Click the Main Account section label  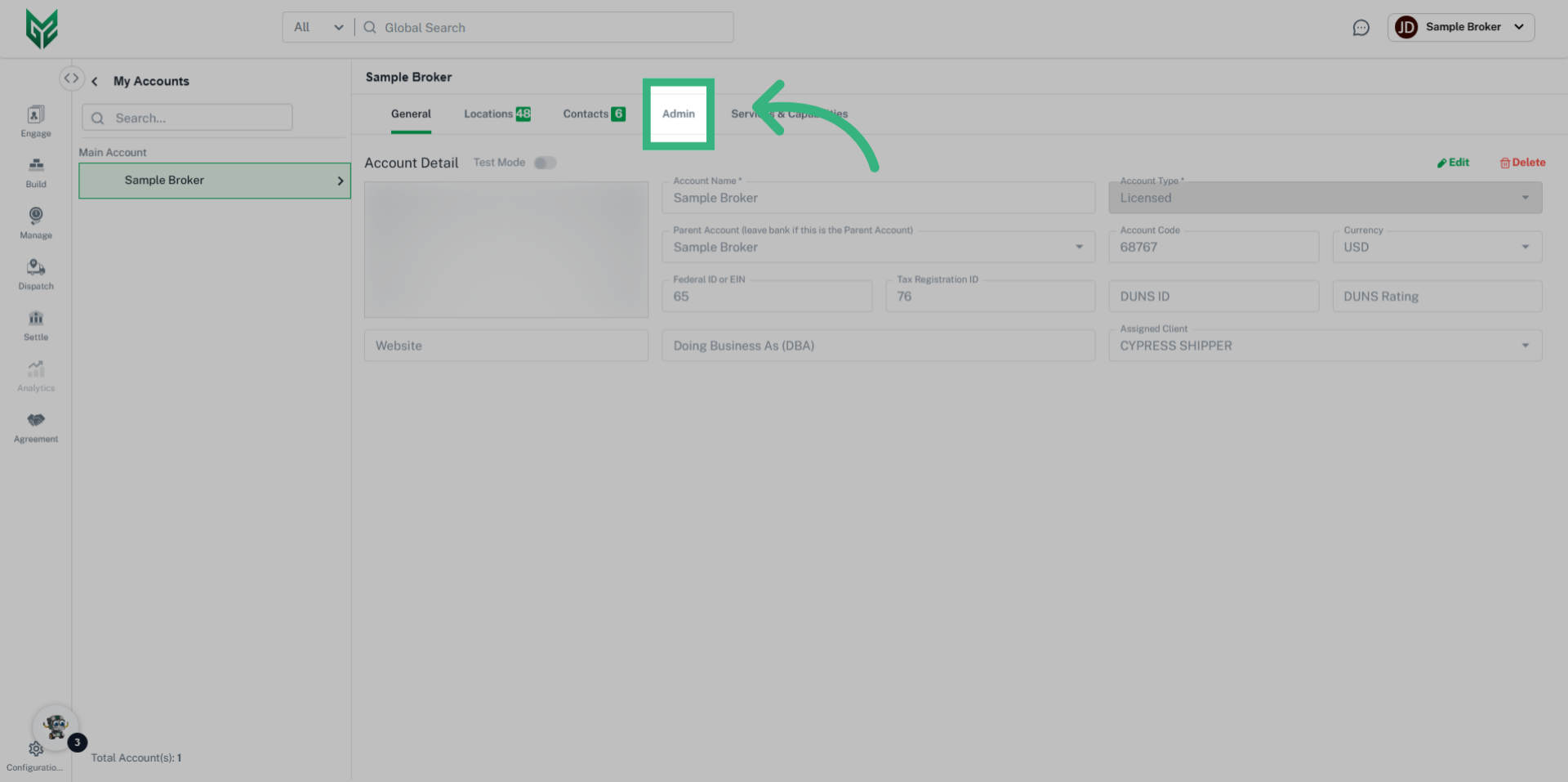(x=113, y=153)
